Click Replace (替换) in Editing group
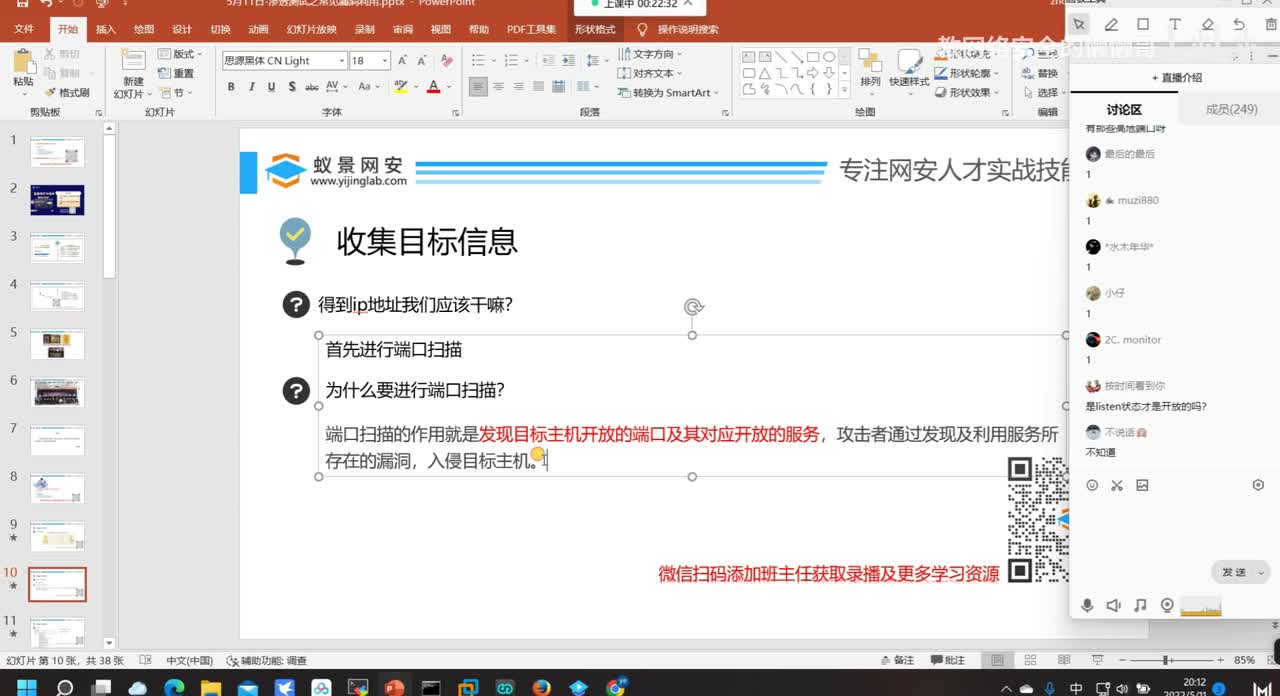Screen dimensions: 1280x696 pos(1040,73)
